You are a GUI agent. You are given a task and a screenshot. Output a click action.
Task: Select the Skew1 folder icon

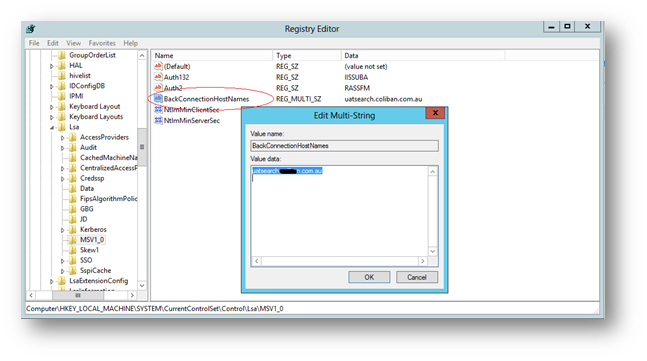[73, 250]
